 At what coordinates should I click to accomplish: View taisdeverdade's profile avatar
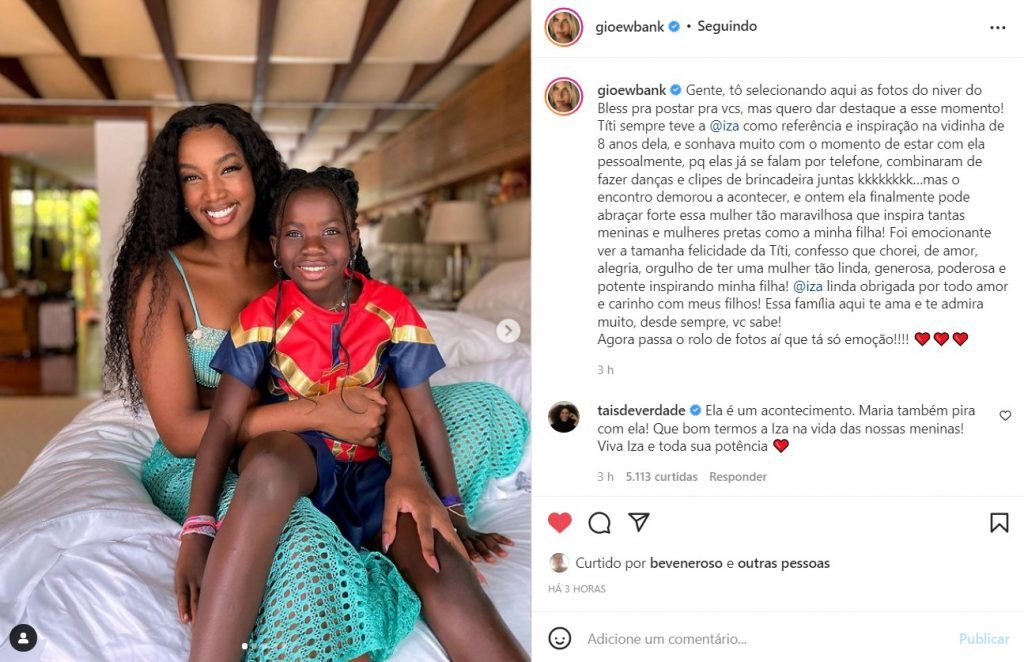[563, 417]
